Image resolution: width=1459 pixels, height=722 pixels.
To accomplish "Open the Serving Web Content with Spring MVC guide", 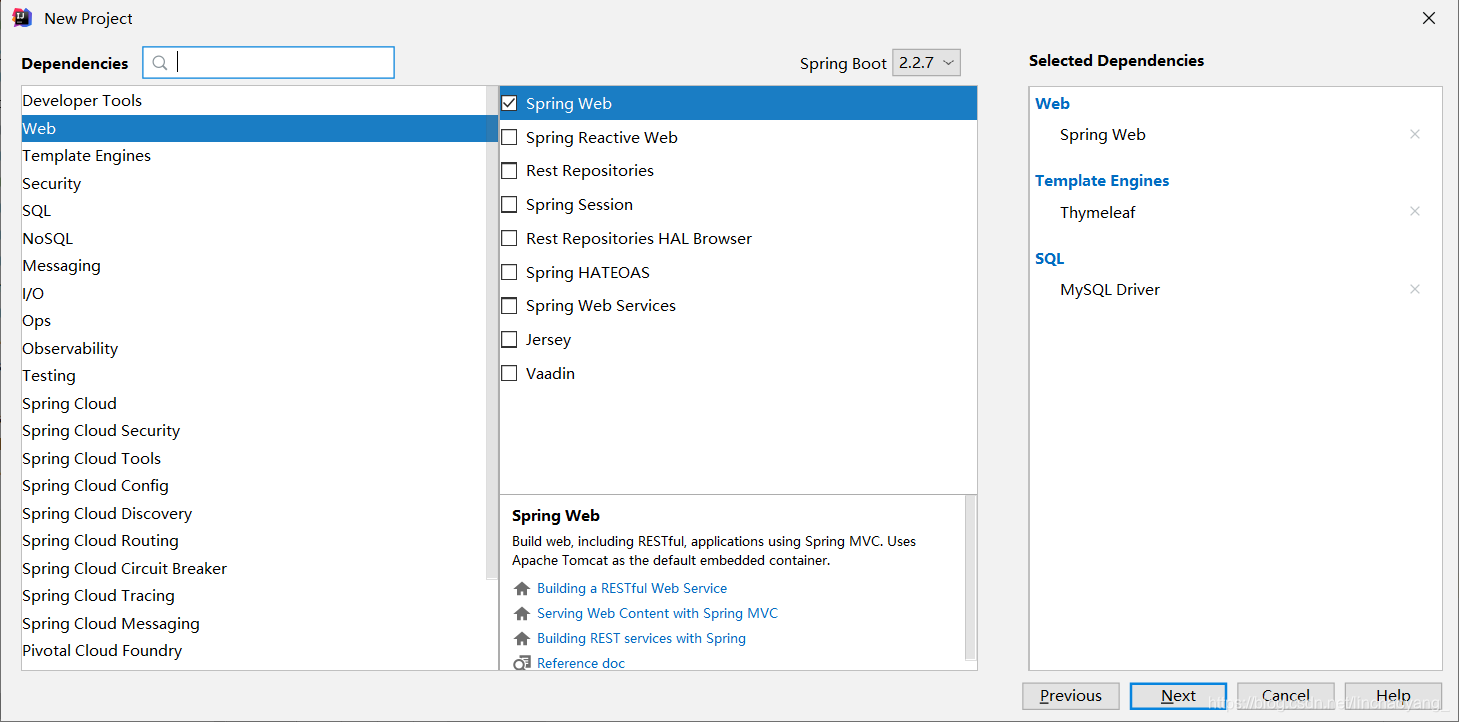I will tap(657, 613).
